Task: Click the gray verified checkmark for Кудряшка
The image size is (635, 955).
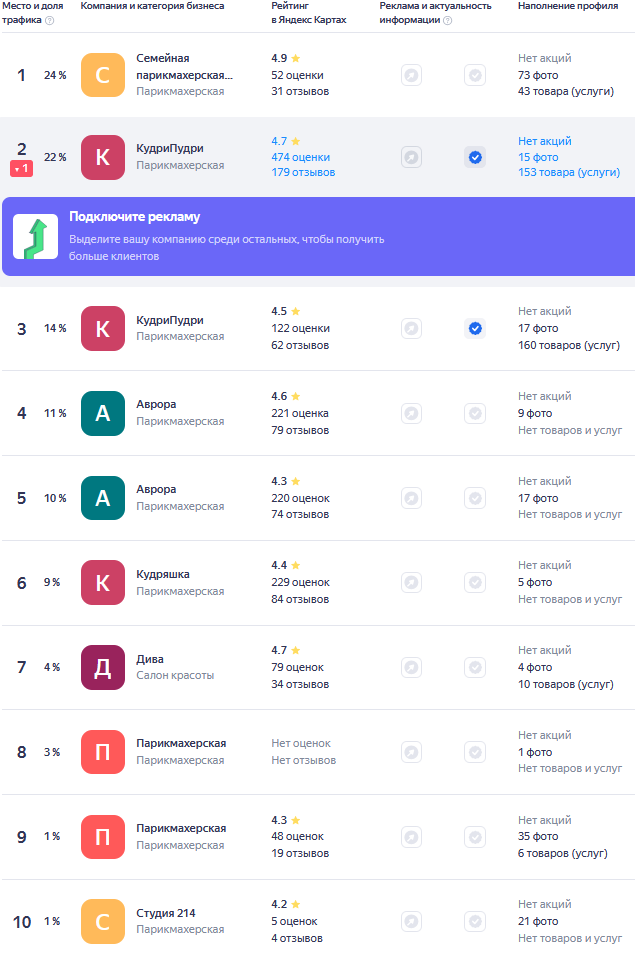Action: coord(475,583)
